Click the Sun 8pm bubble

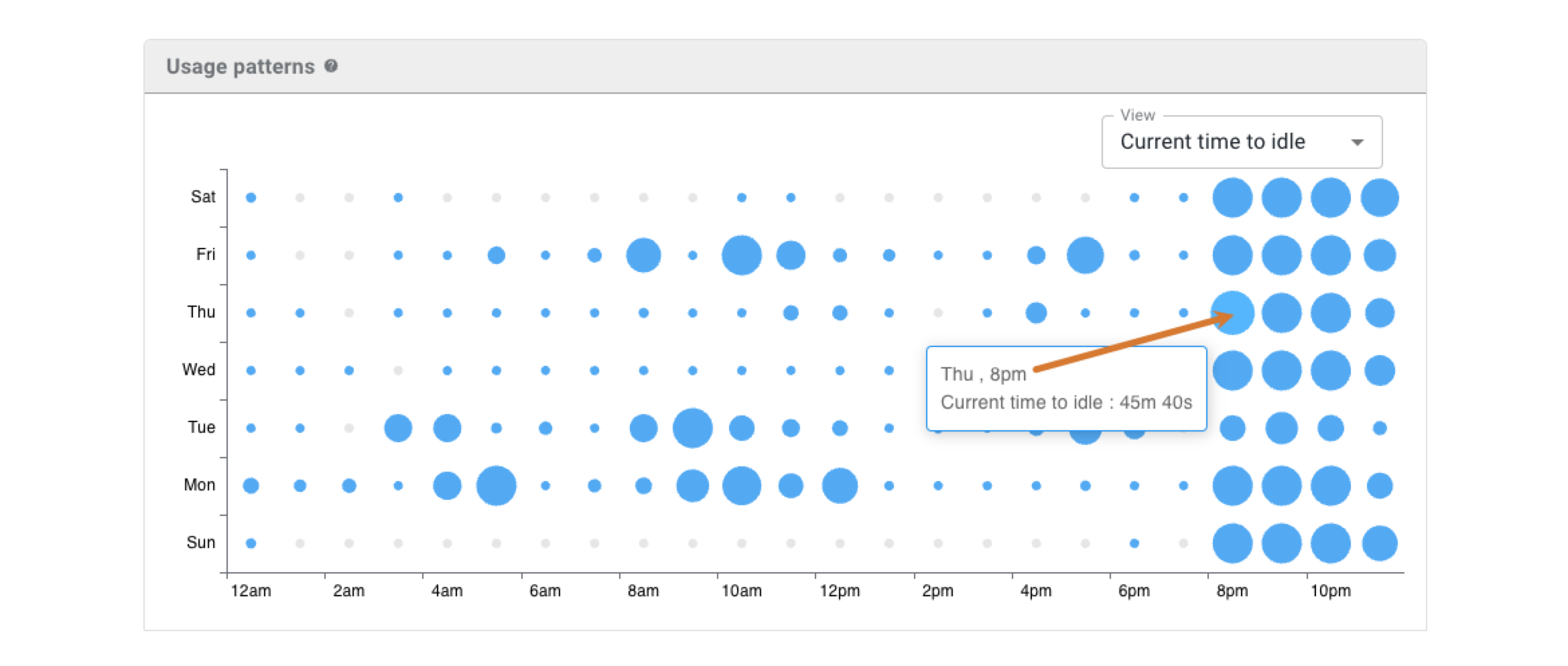[1232, 542]
